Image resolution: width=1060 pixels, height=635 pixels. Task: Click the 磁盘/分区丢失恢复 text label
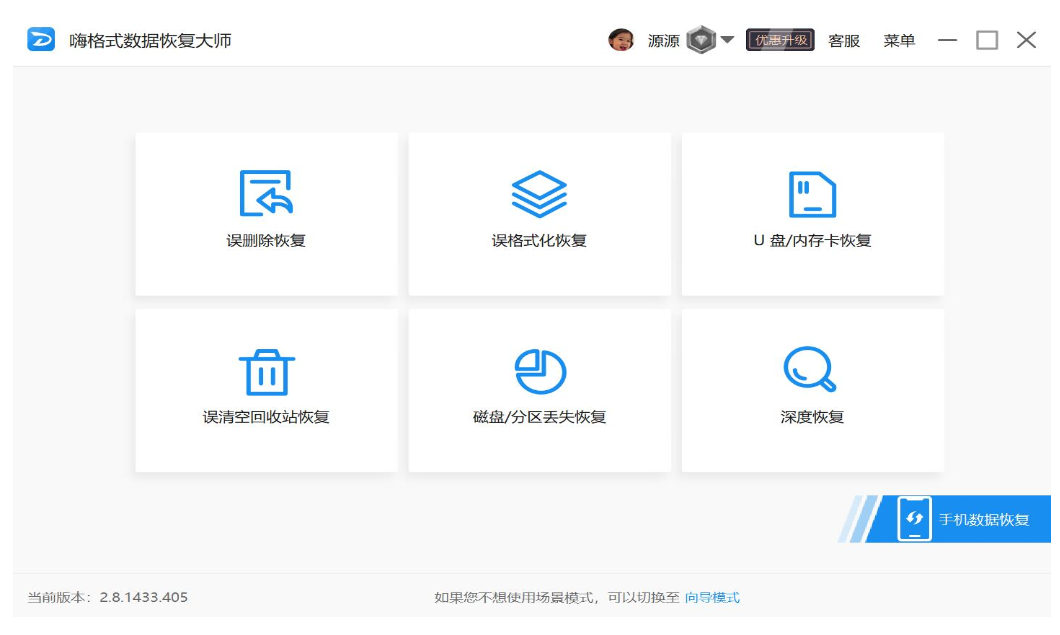pos(539,417)
